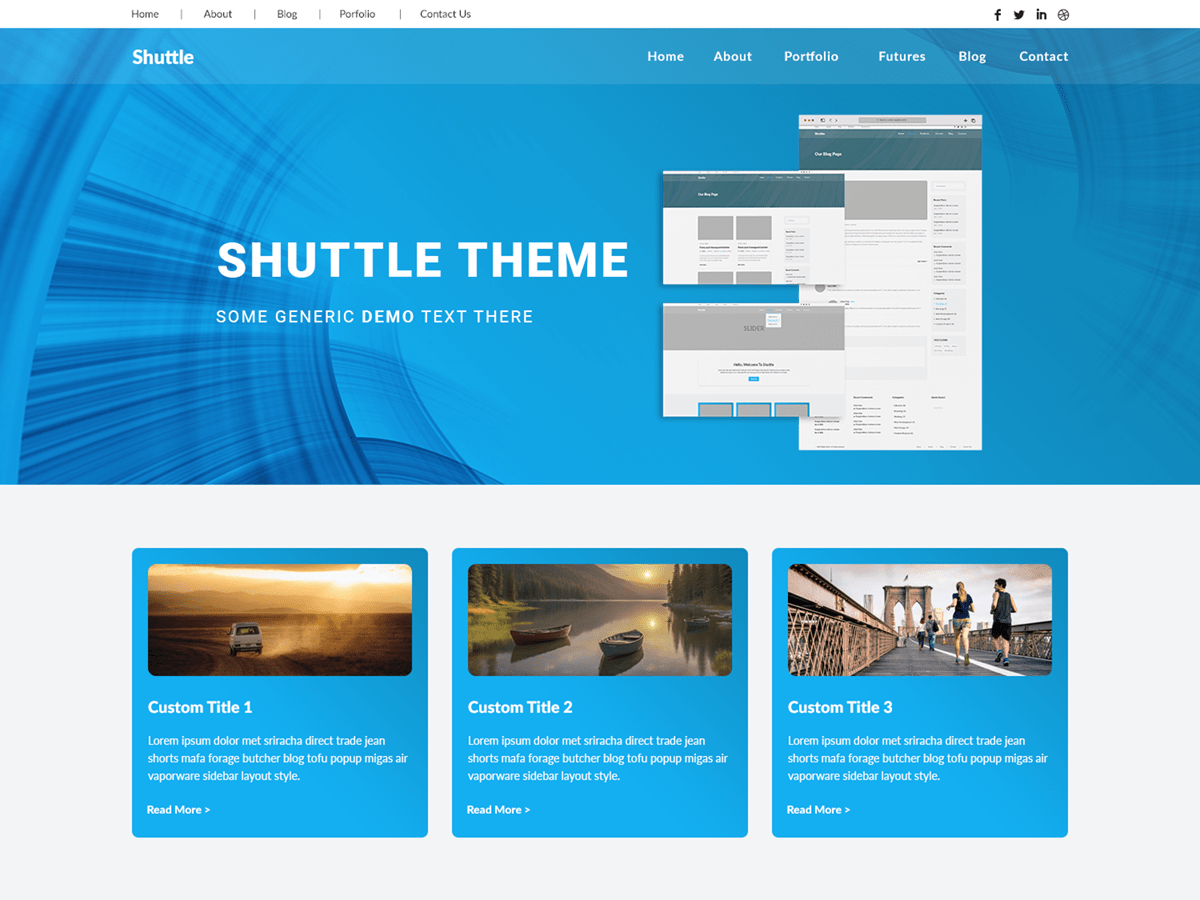Image resolution: width=1200 pixels, height=900 pixels.
Task: Select the bridge photo above Custom Title 3
Action: [919, 619]
